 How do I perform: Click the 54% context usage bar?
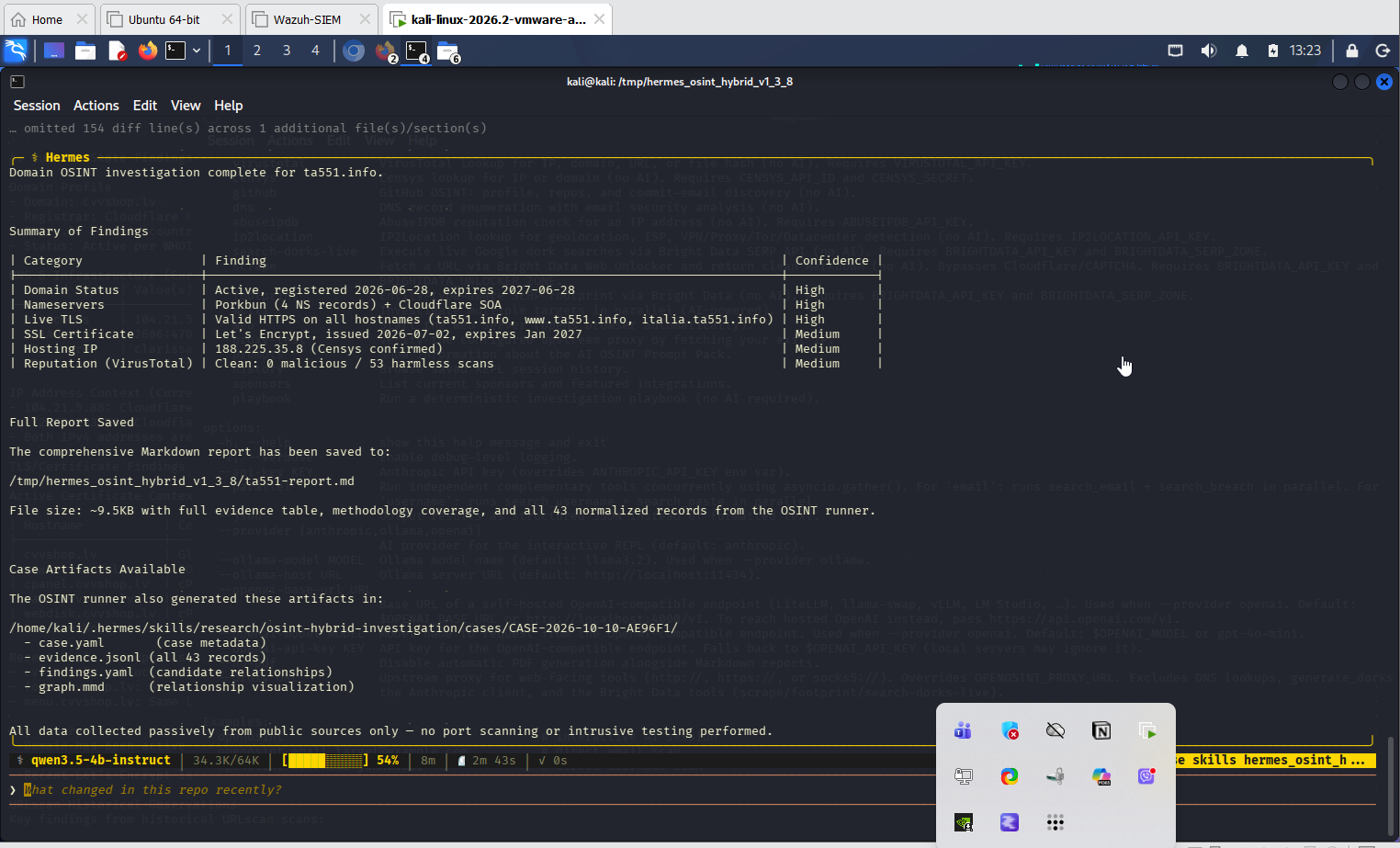(x=340, y=761)
